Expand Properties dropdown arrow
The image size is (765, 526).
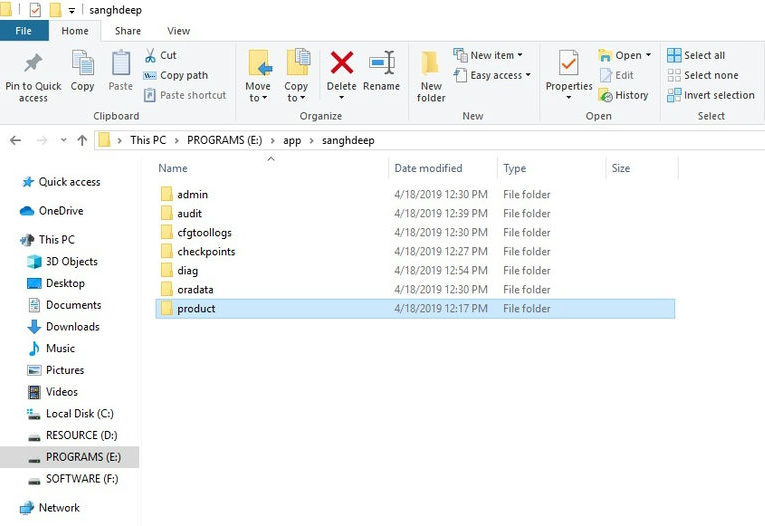(569, 98)
